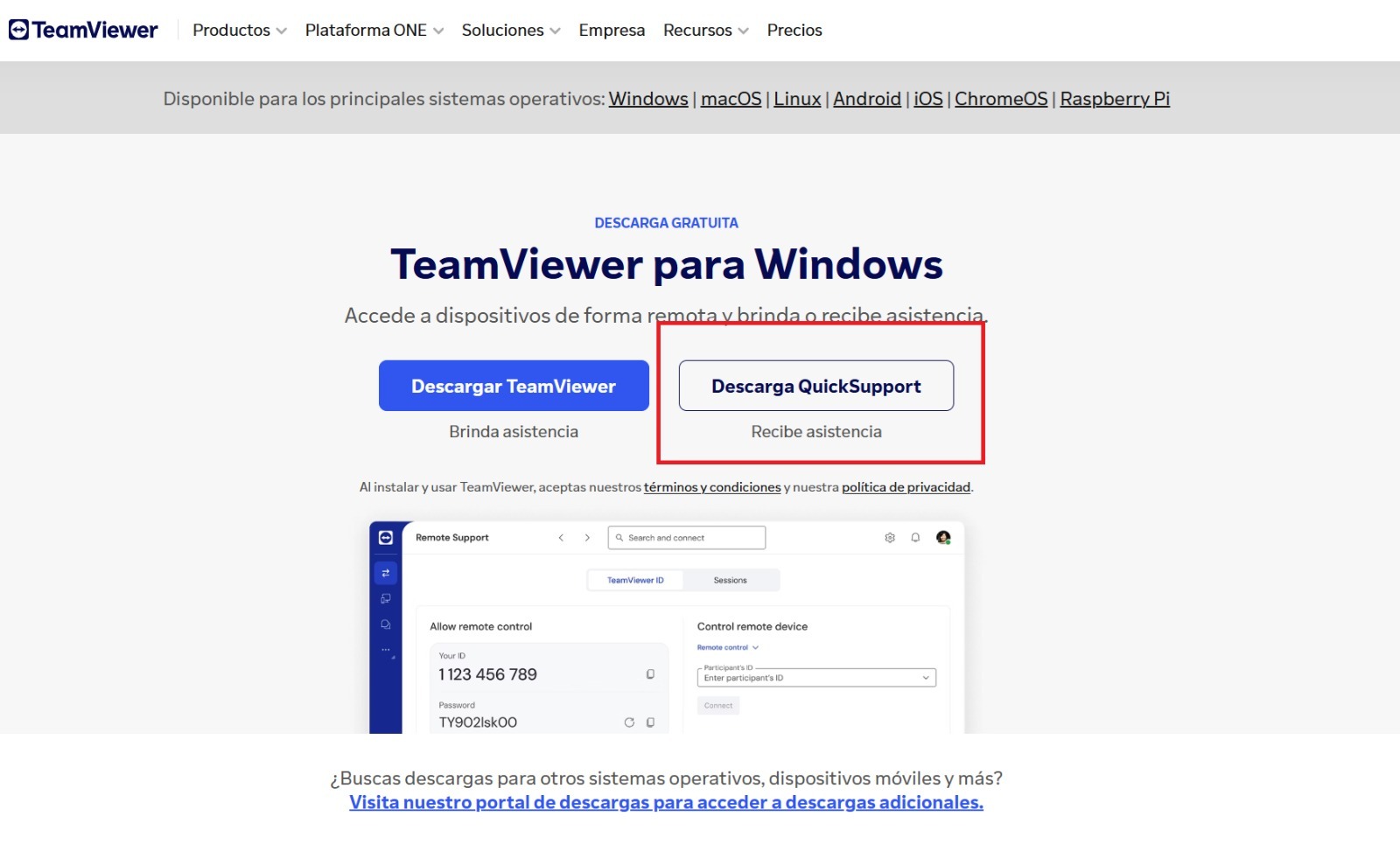1400x858 pixels.
Task: Expand the Productos dropdown menu
Action: [x=240, y=30]
